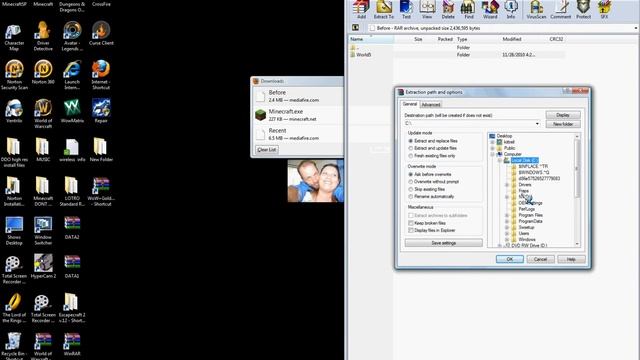
Task: Select the WowMatrix desktop icon
Action: (x=72, y=111)
